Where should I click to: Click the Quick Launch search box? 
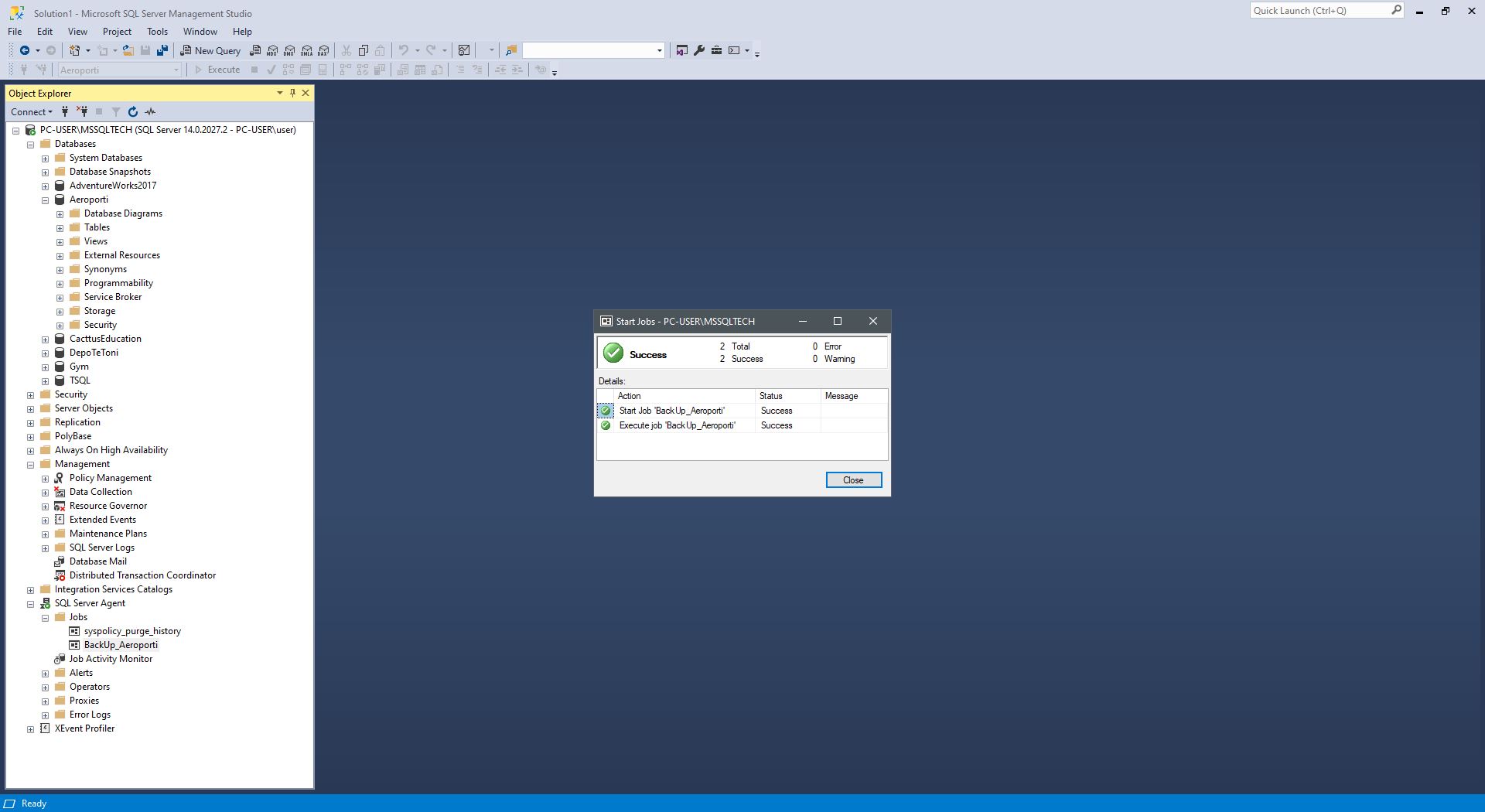coord(1326,10)
